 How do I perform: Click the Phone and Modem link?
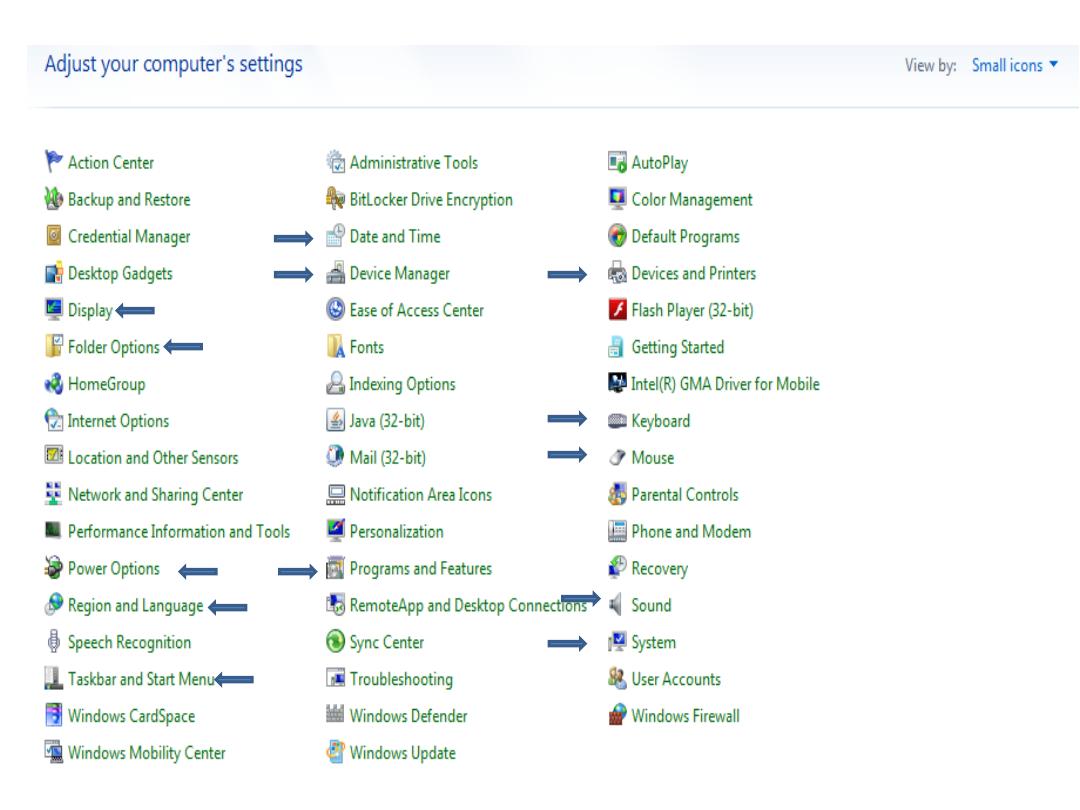692,531
